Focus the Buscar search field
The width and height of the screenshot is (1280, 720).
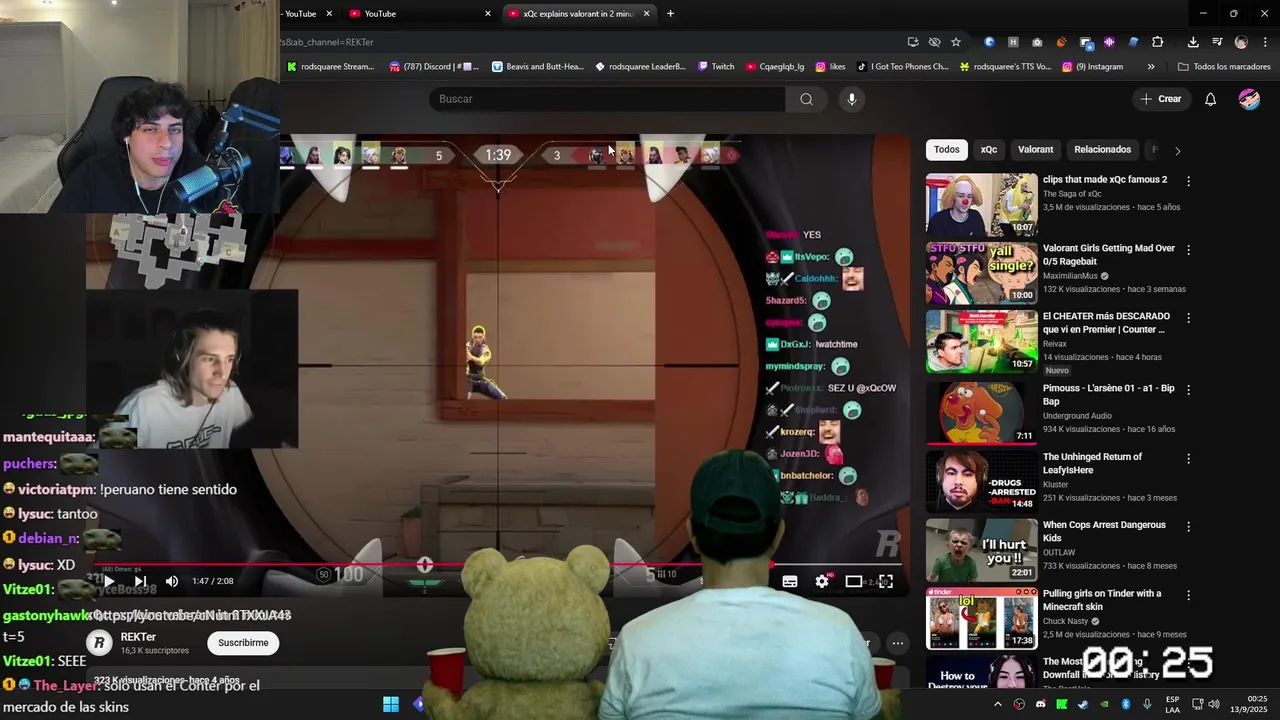coord(607,99)
